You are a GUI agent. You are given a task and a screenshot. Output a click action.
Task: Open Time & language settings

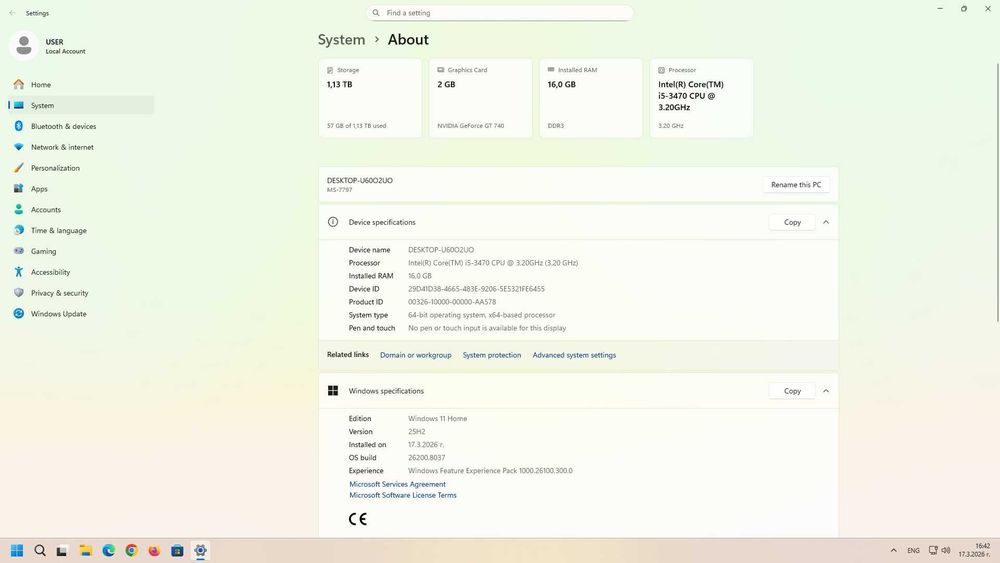(81, 230)
